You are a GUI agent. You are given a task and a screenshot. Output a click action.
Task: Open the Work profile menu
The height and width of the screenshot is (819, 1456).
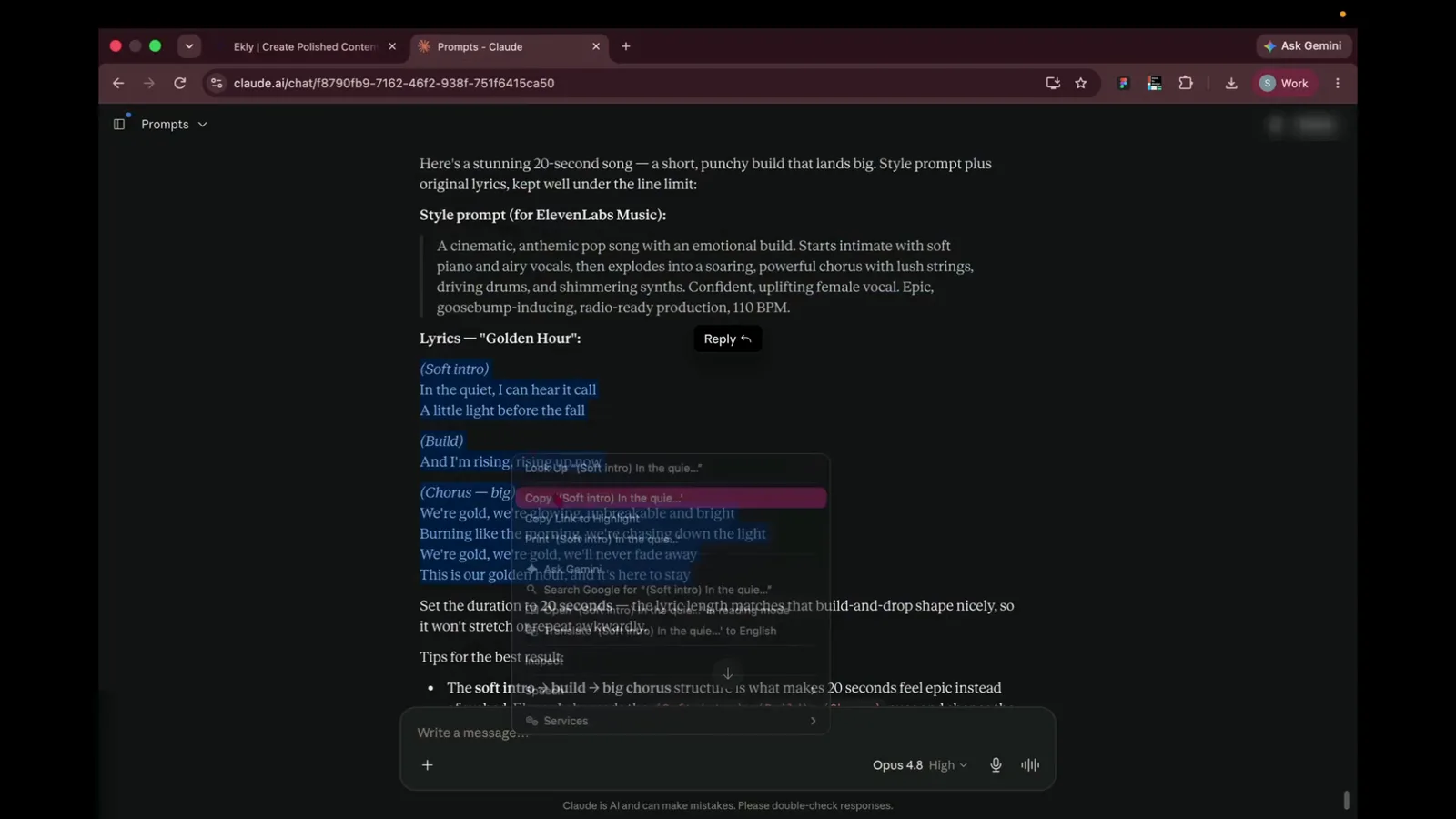coord(1284,83)
